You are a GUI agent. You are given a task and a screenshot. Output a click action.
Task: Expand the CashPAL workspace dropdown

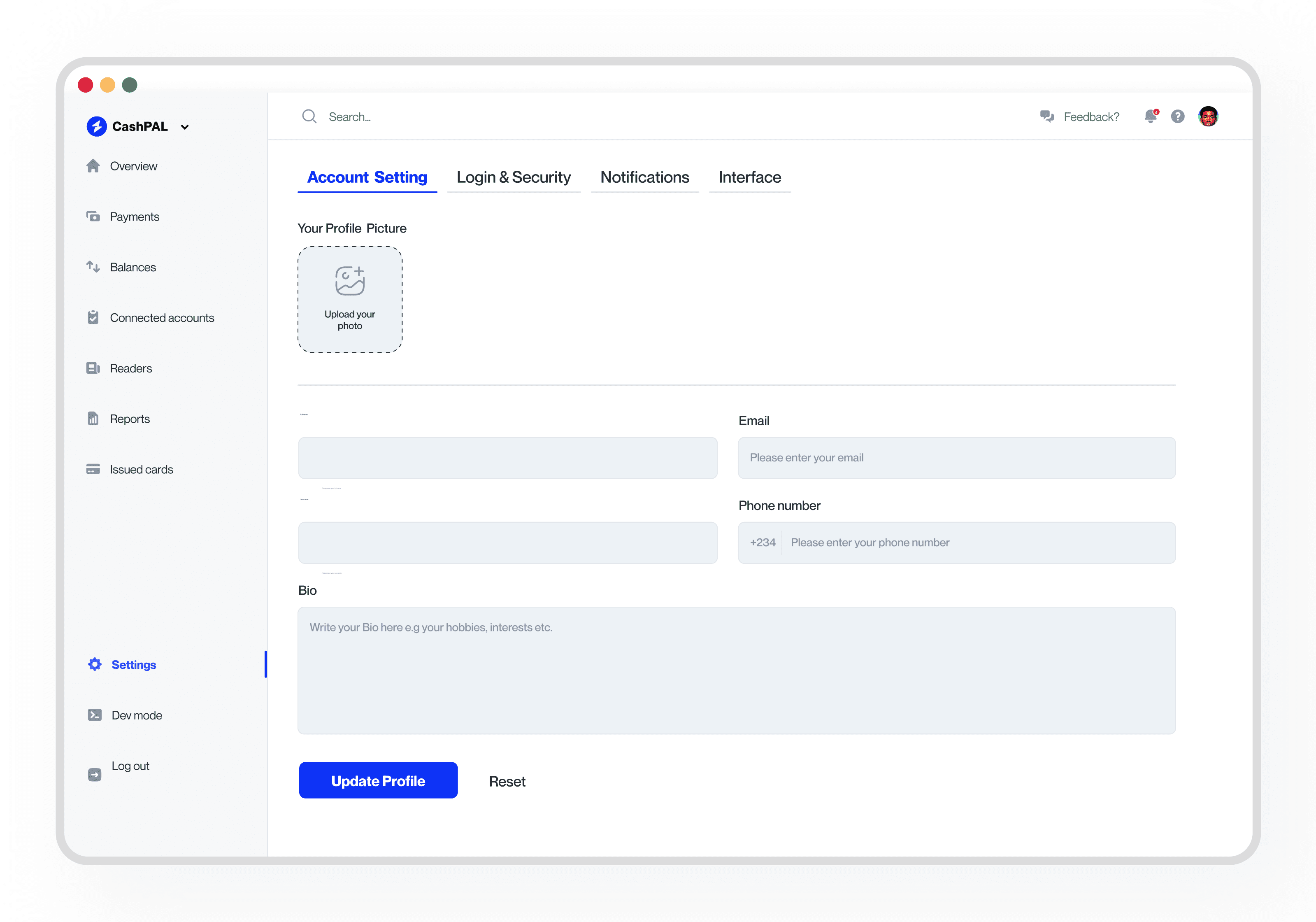[184, 126]
